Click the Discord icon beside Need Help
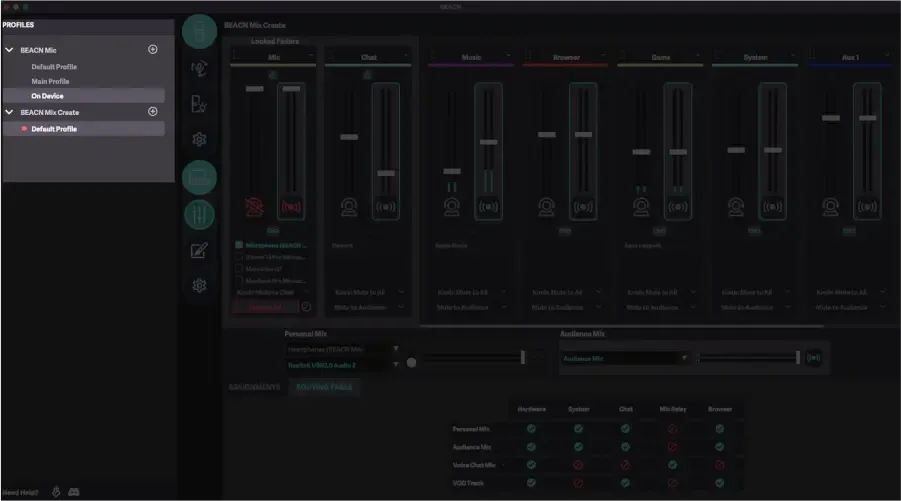Image resolution: width=901 pixels, height=501 pixels. [x=74, y=492]
